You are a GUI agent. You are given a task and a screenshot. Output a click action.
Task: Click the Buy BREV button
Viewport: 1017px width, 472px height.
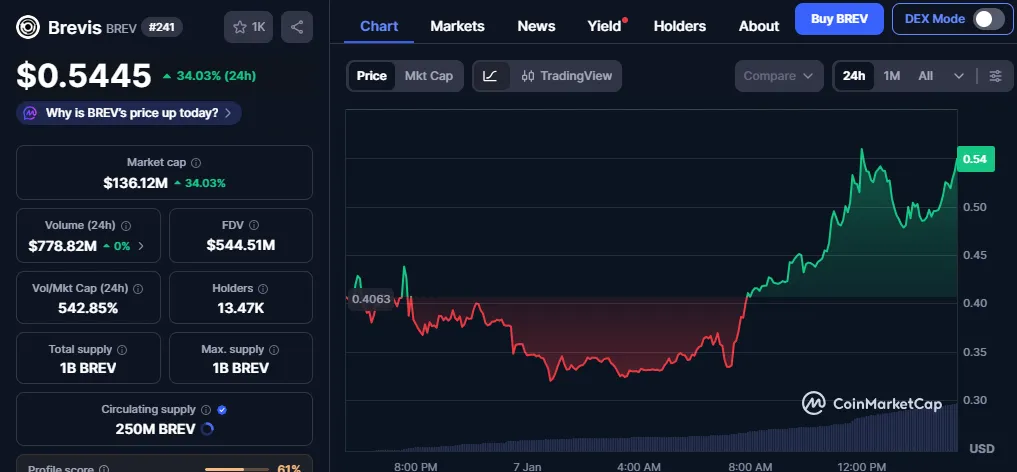click(839, 19)
